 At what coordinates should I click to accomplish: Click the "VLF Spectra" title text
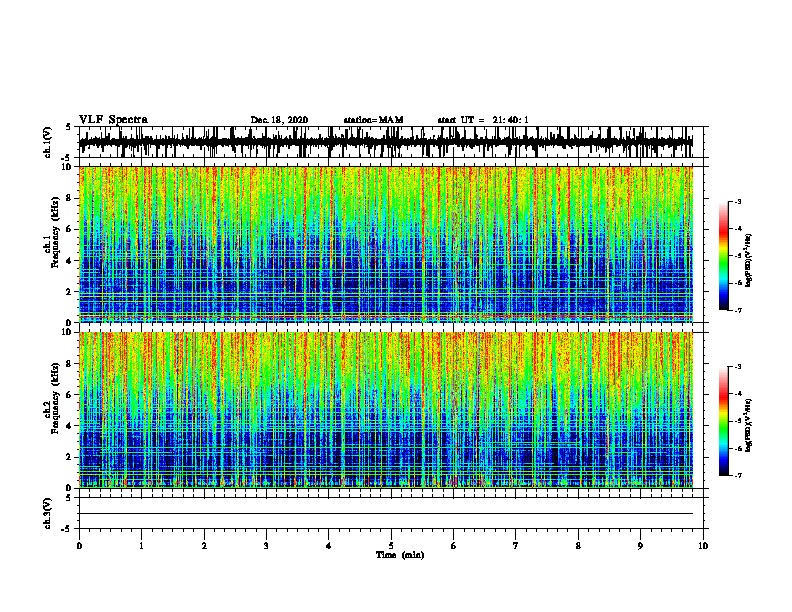tap(113, 120)
